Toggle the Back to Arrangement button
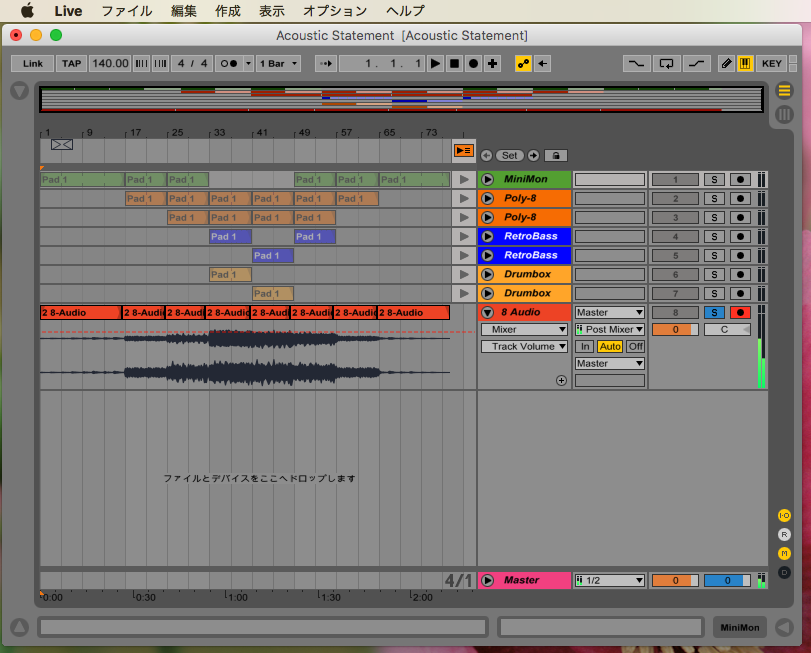The height and width of the screenshot is (653, 811). click(x=463, y=150)
